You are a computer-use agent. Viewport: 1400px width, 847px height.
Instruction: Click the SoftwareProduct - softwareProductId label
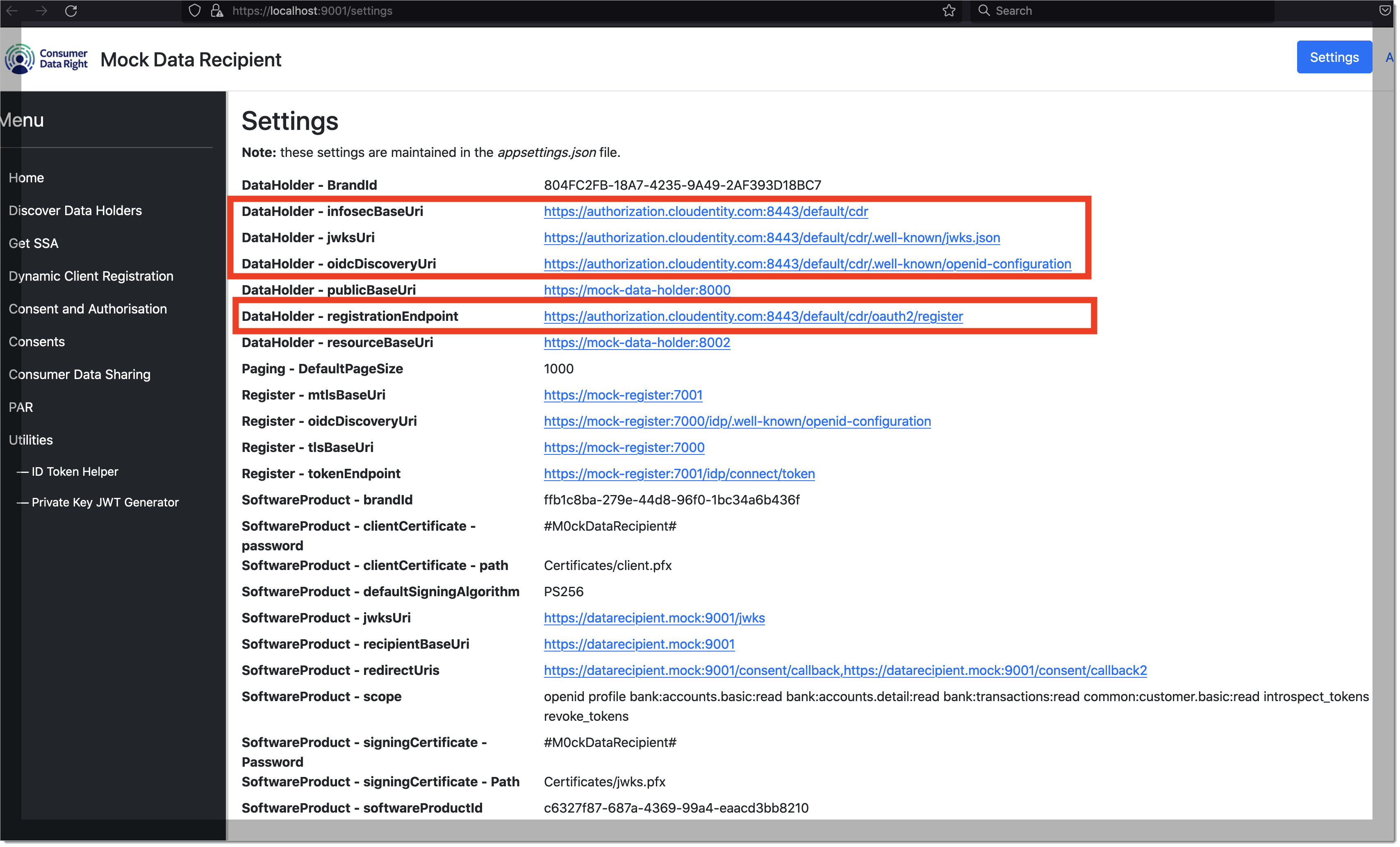[362, 808]
